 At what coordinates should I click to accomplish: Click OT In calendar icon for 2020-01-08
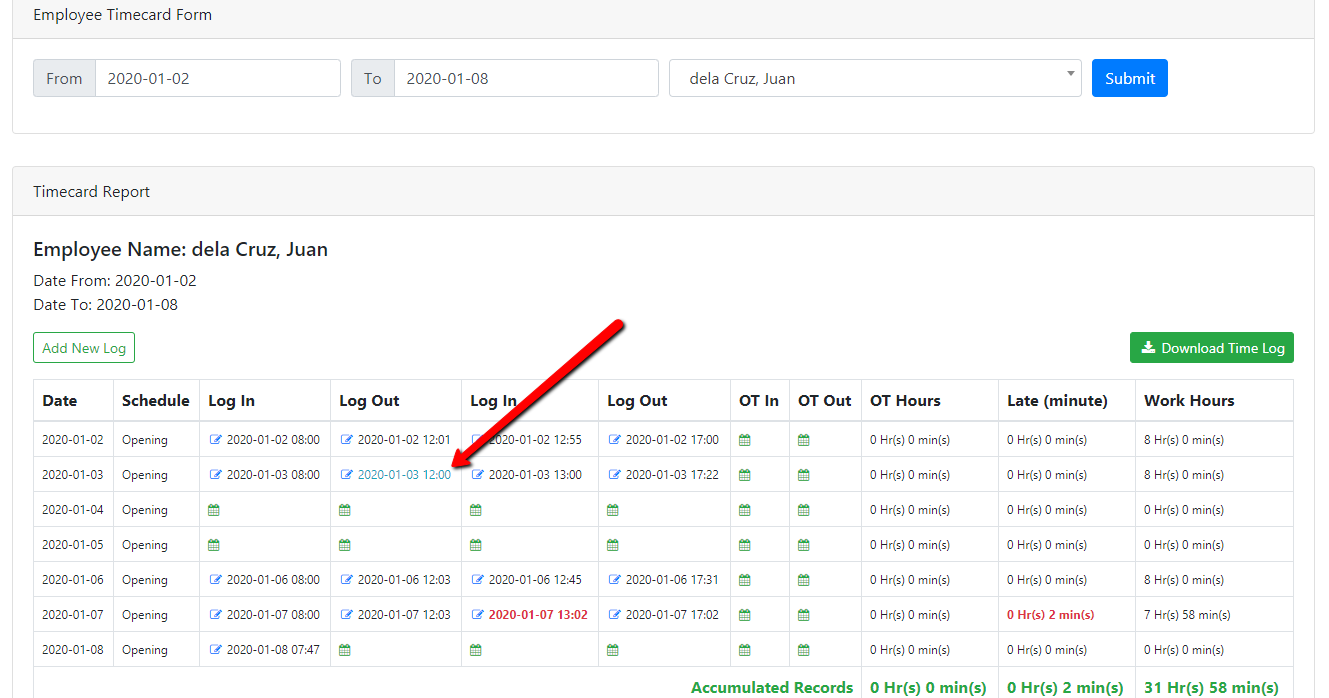pyautogui.click(x=745, y=650)
